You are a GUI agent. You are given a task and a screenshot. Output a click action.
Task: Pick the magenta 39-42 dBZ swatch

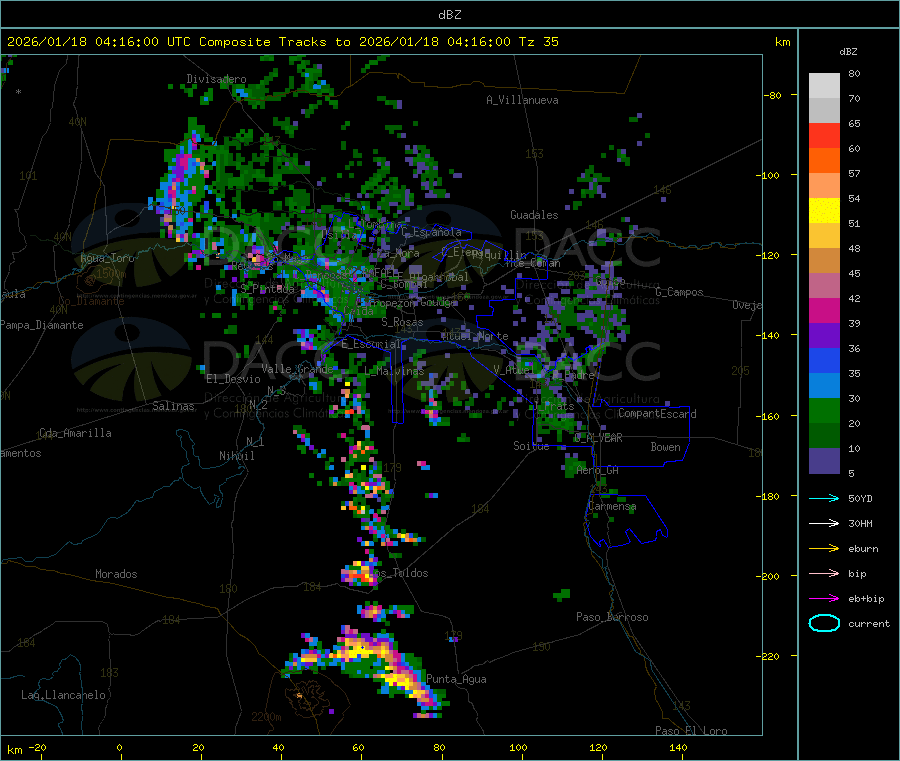824,310
